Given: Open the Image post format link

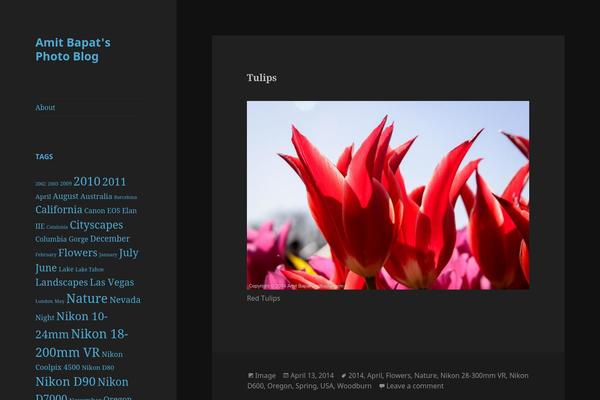Looking at the screenshot, I should pos(265,376).
